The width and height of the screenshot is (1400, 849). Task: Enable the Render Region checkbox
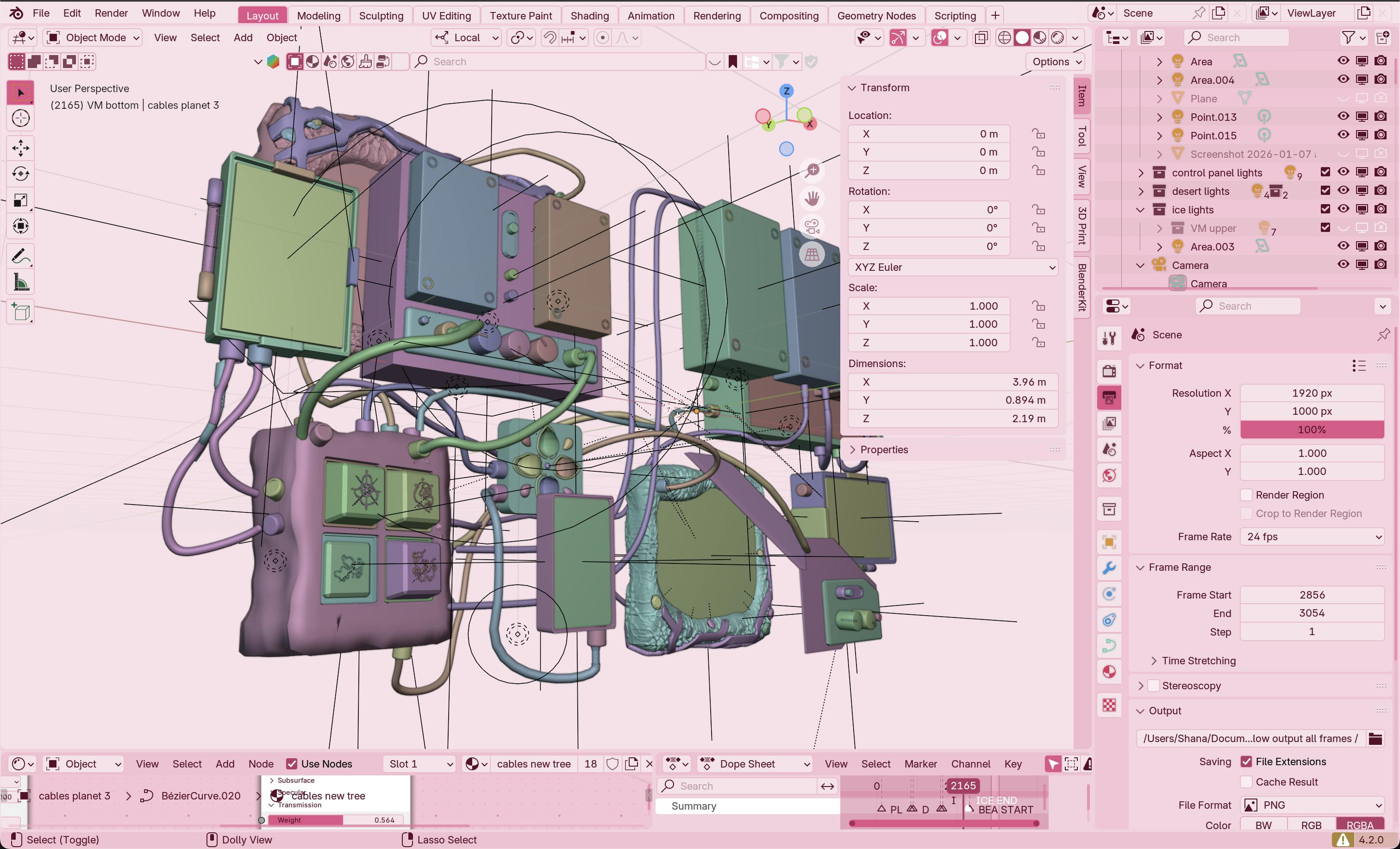(1246, 495)
